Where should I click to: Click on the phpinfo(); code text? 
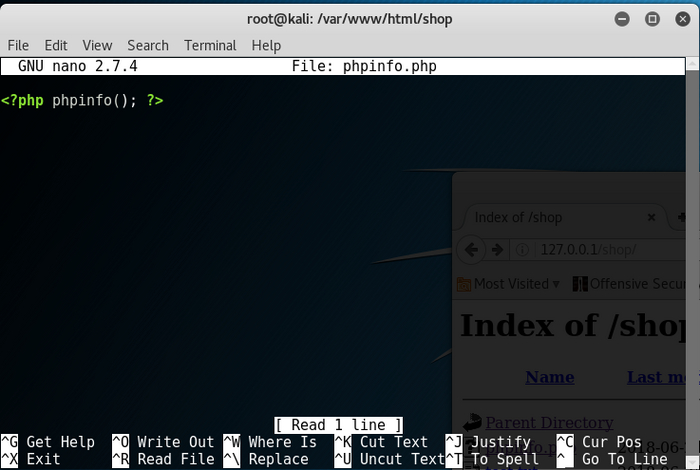click(95, 100)
